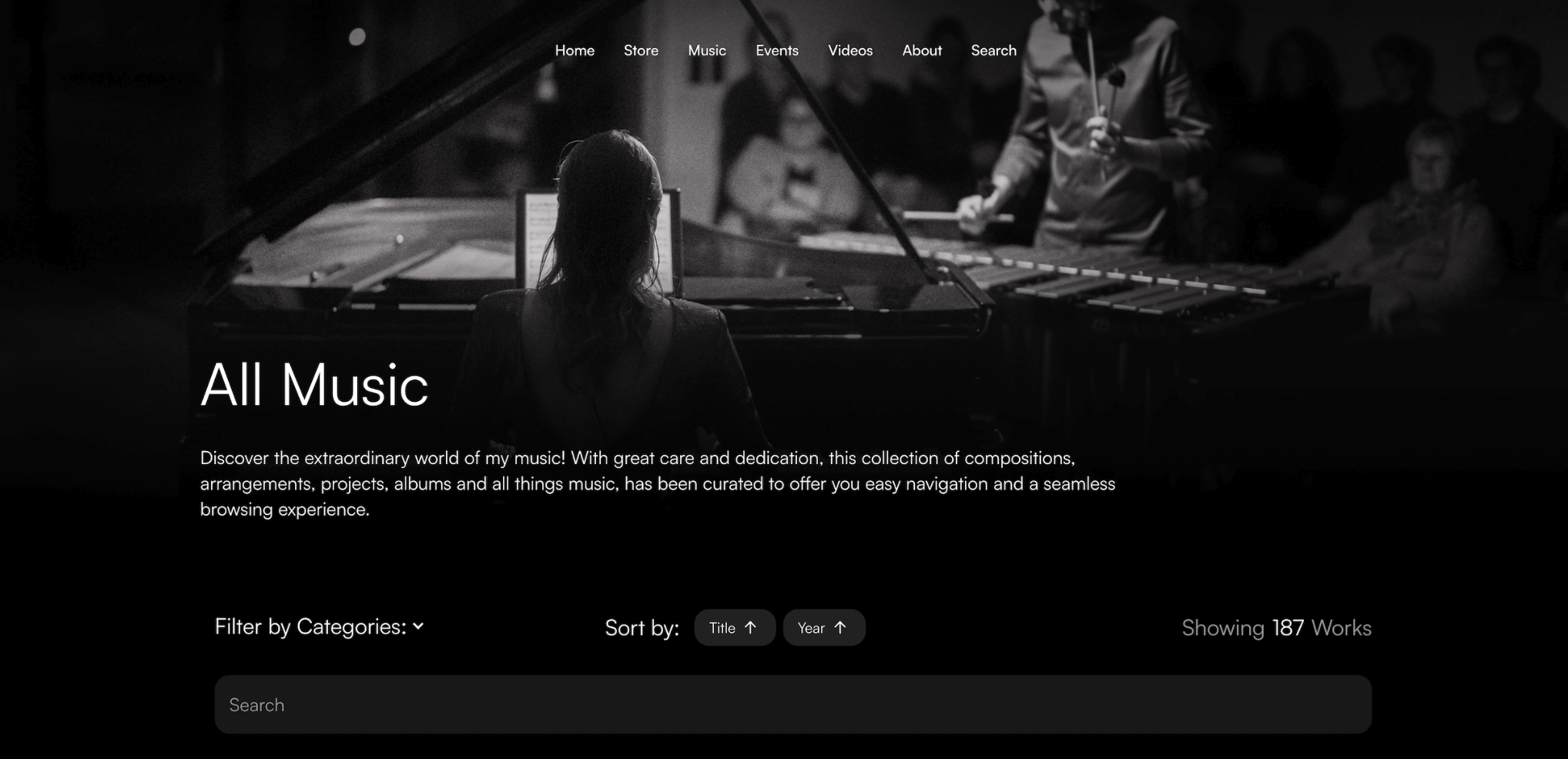
Task: Open the Home navigation link
Action: [575, 50]
